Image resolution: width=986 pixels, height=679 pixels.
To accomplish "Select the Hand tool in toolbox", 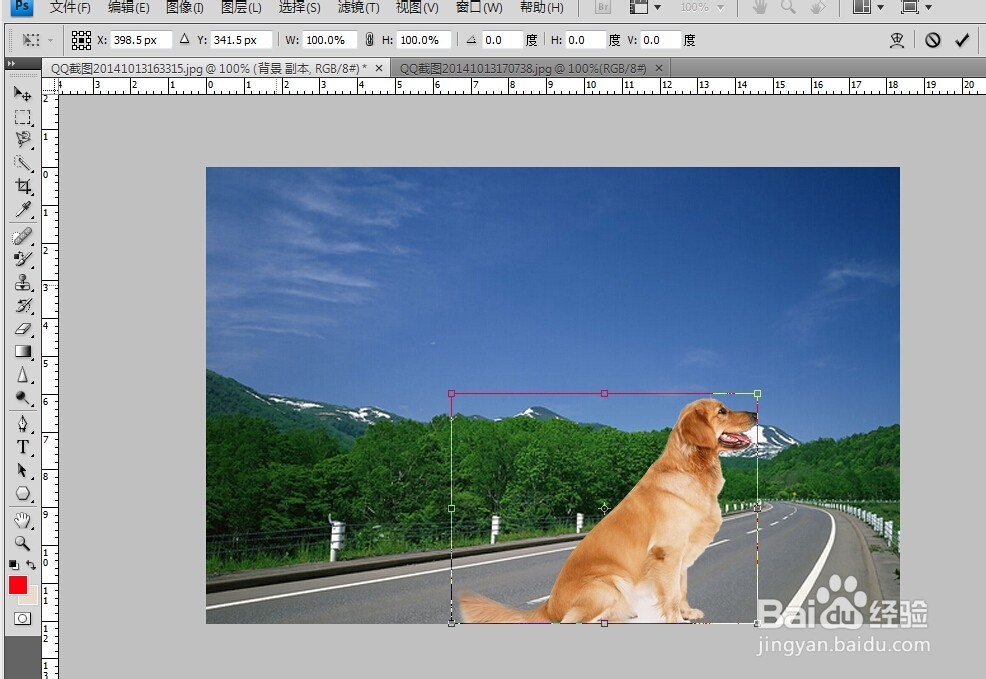I will (x=23, y=520).
